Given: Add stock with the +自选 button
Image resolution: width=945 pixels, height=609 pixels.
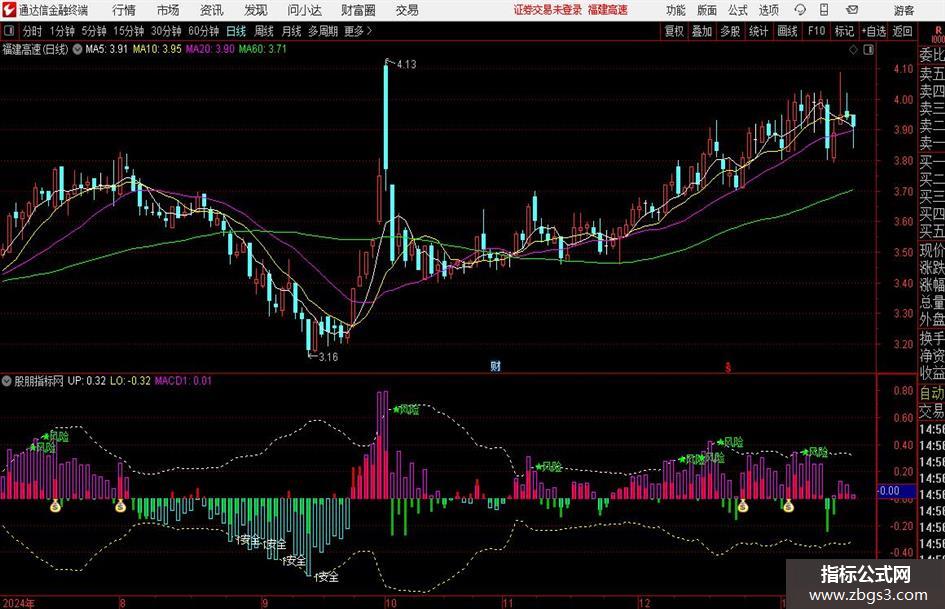Looking at the screenshot, I should [873, 31].
